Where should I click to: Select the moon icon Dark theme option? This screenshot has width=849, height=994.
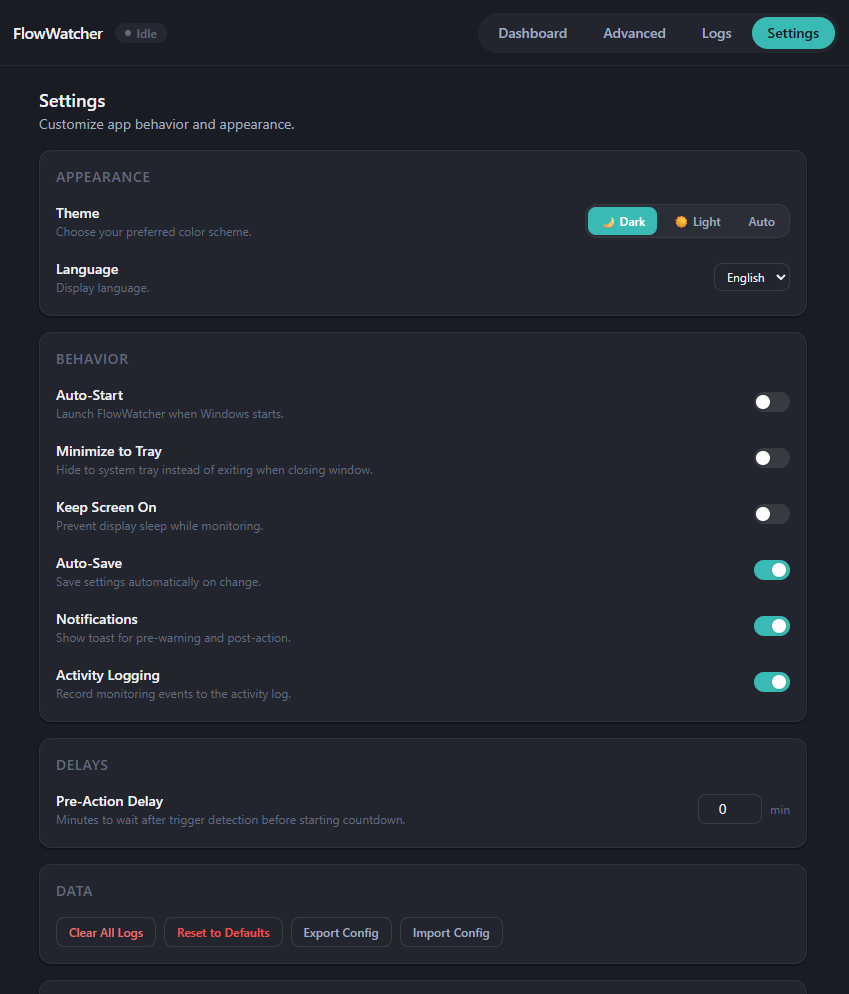coord(622,221)
